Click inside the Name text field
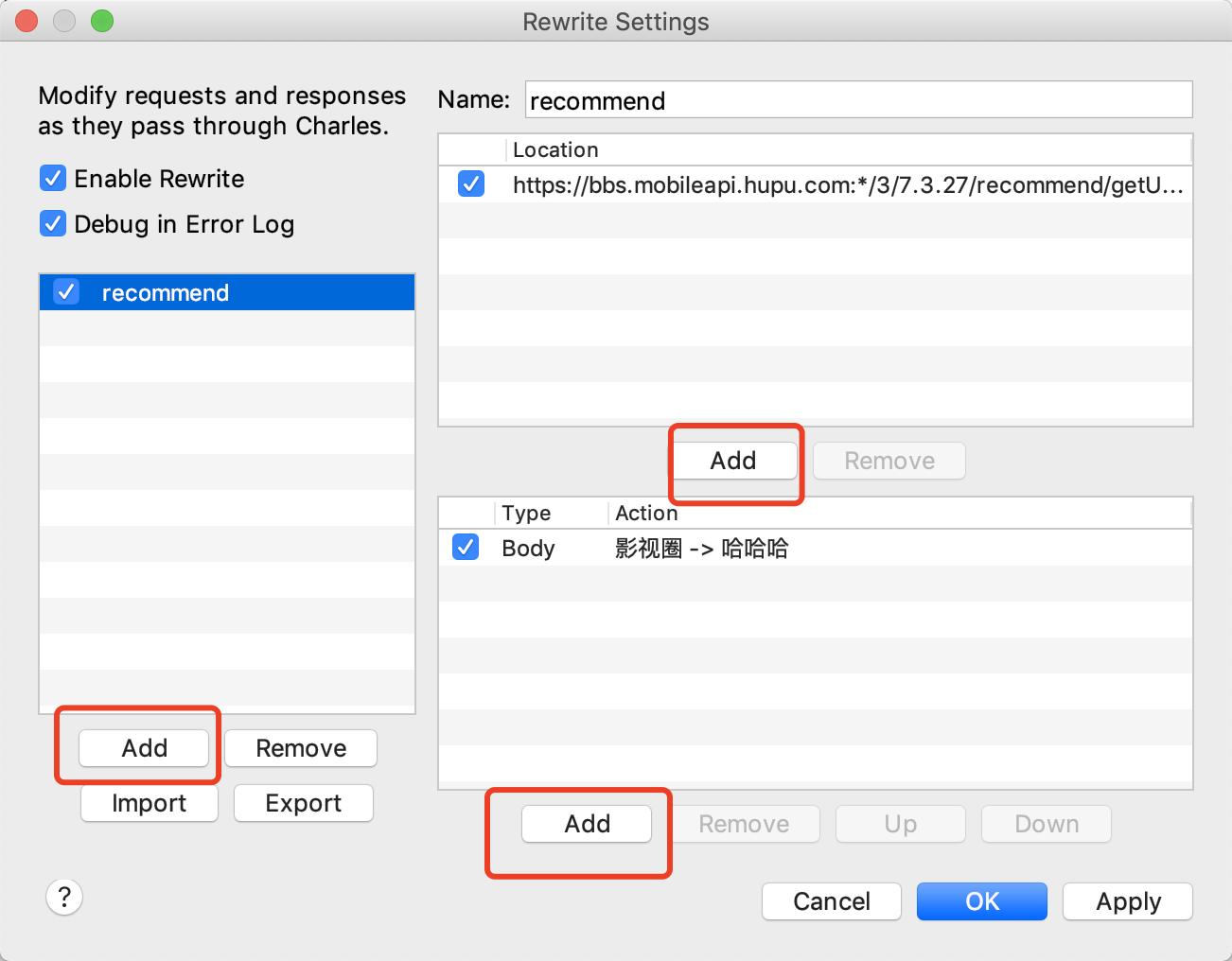This screenshot has width=1232, height=961. point(857,100)
